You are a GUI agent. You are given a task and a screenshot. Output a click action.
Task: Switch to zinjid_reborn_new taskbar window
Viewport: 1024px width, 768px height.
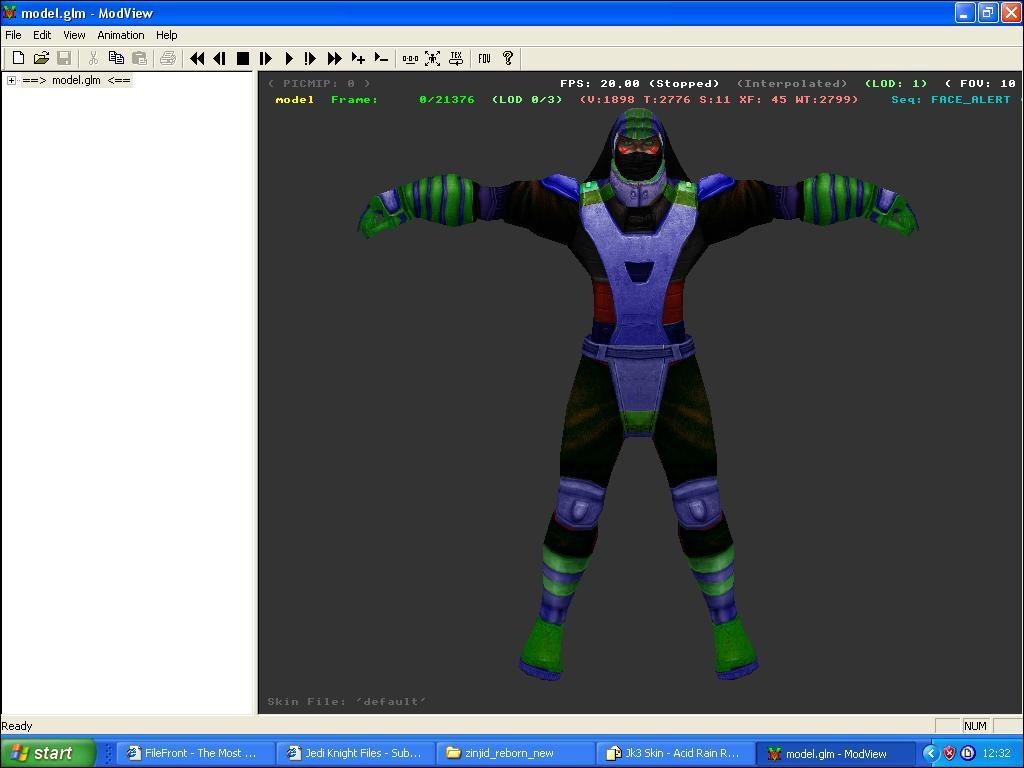click(508, 753)
